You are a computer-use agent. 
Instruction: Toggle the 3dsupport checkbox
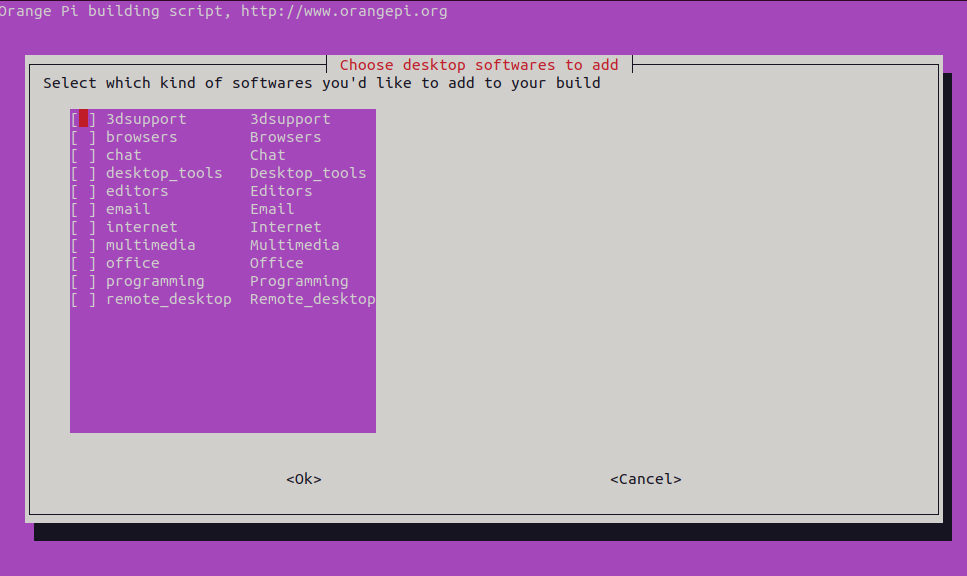click(84, 119)
